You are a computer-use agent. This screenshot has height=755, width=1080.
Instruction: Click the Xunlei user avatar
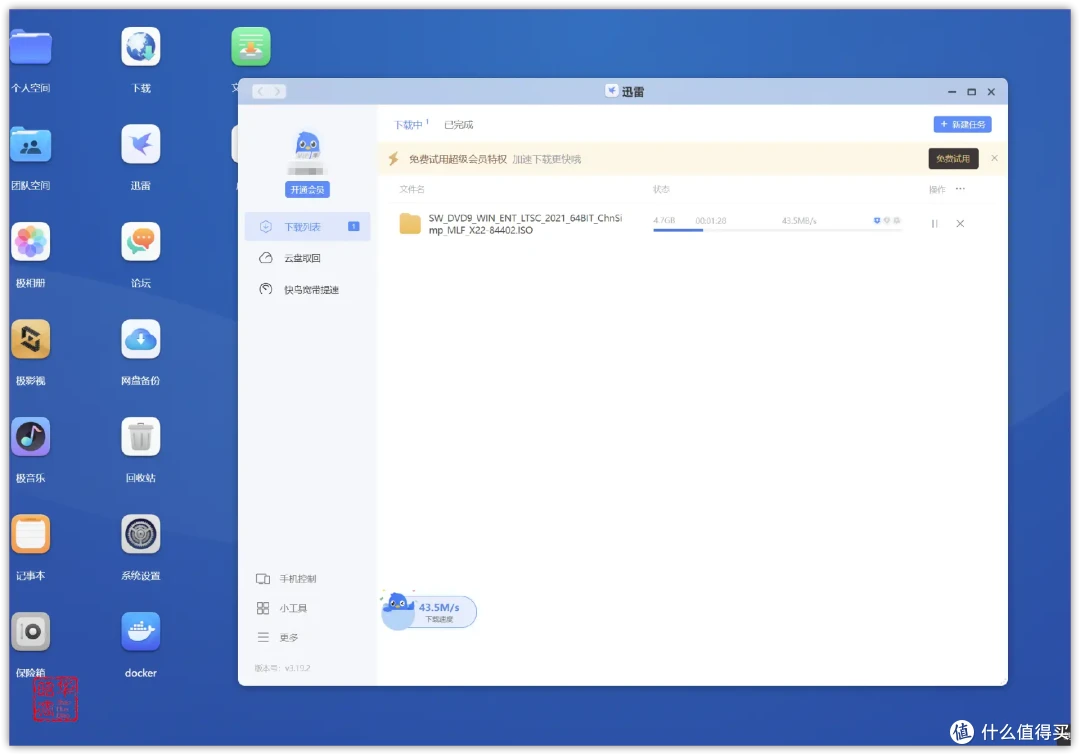[x=307, y=145]
